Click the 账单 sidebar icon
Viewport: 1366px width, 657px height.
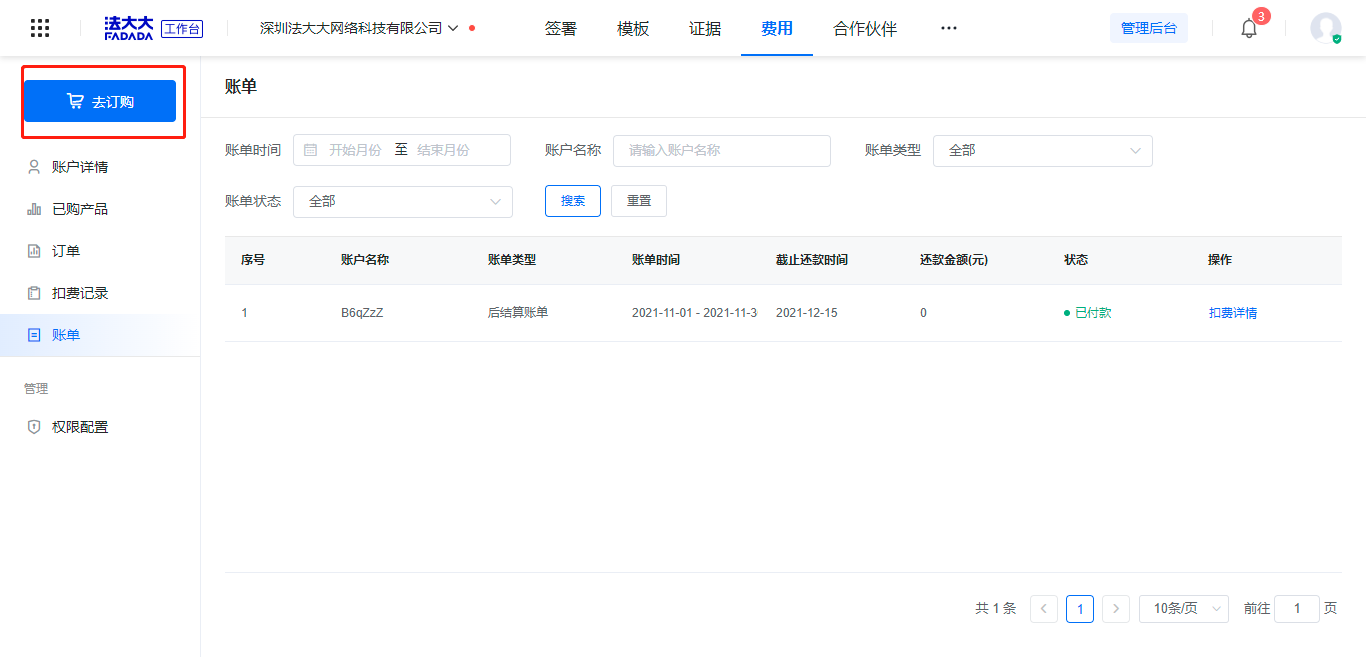[x=34, y=335]
